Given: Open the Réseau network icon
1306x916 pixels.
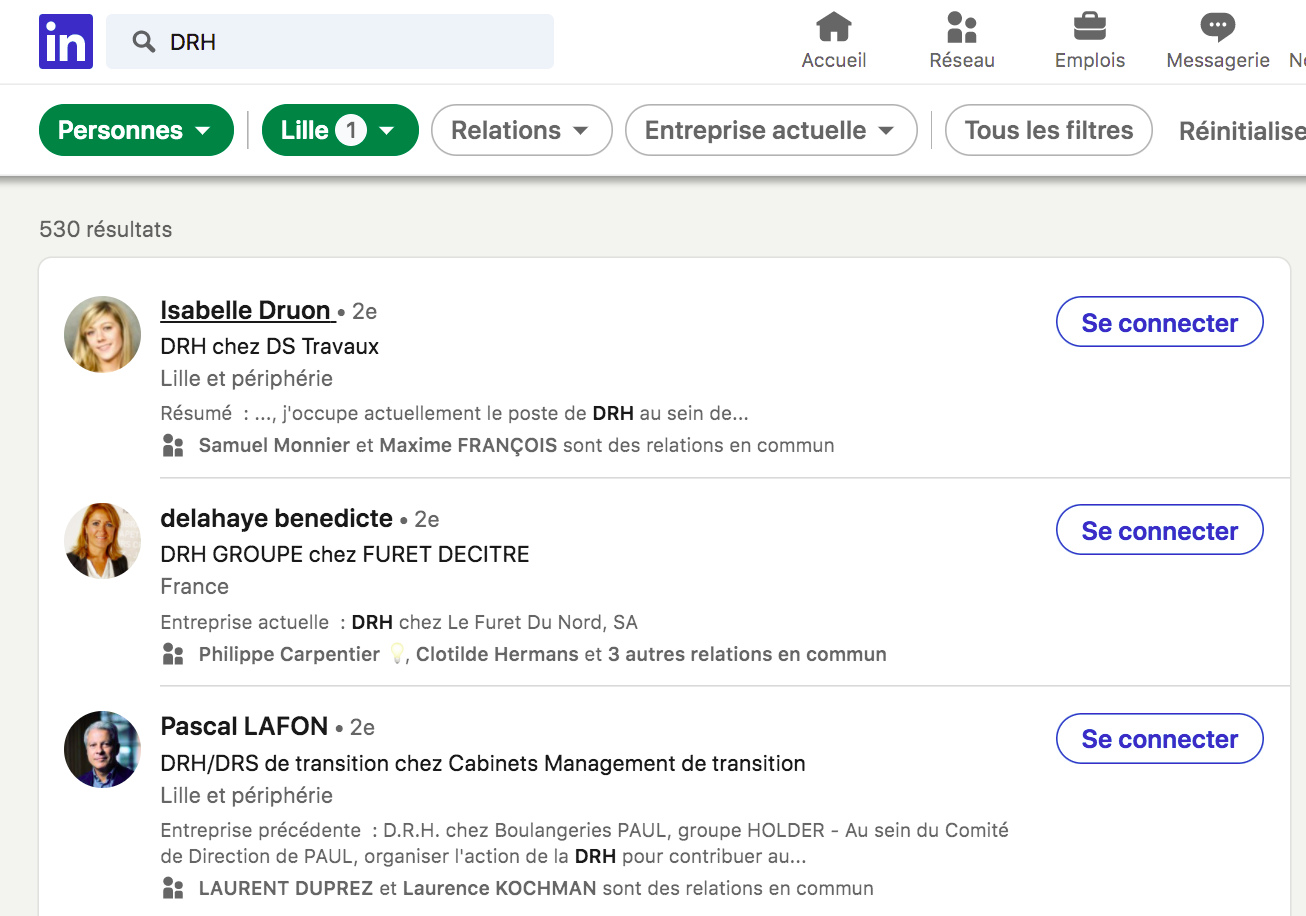Looking at the screenshot, I should tap(961, 28).
